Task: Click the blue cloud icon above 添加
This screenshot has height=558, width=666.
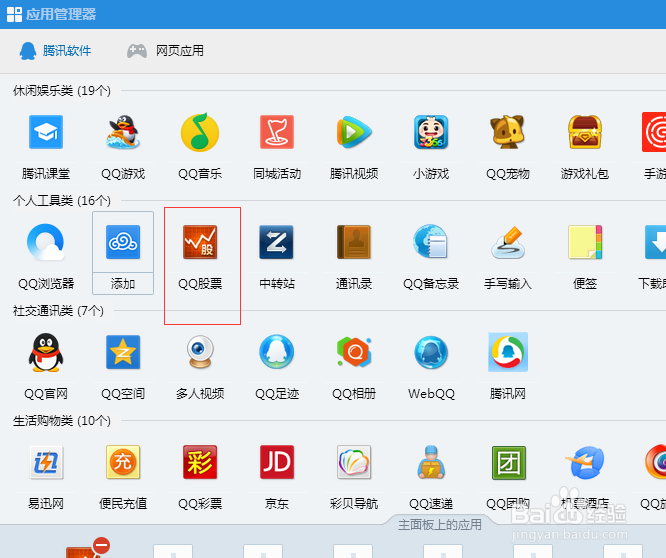Action: point(123,242)
